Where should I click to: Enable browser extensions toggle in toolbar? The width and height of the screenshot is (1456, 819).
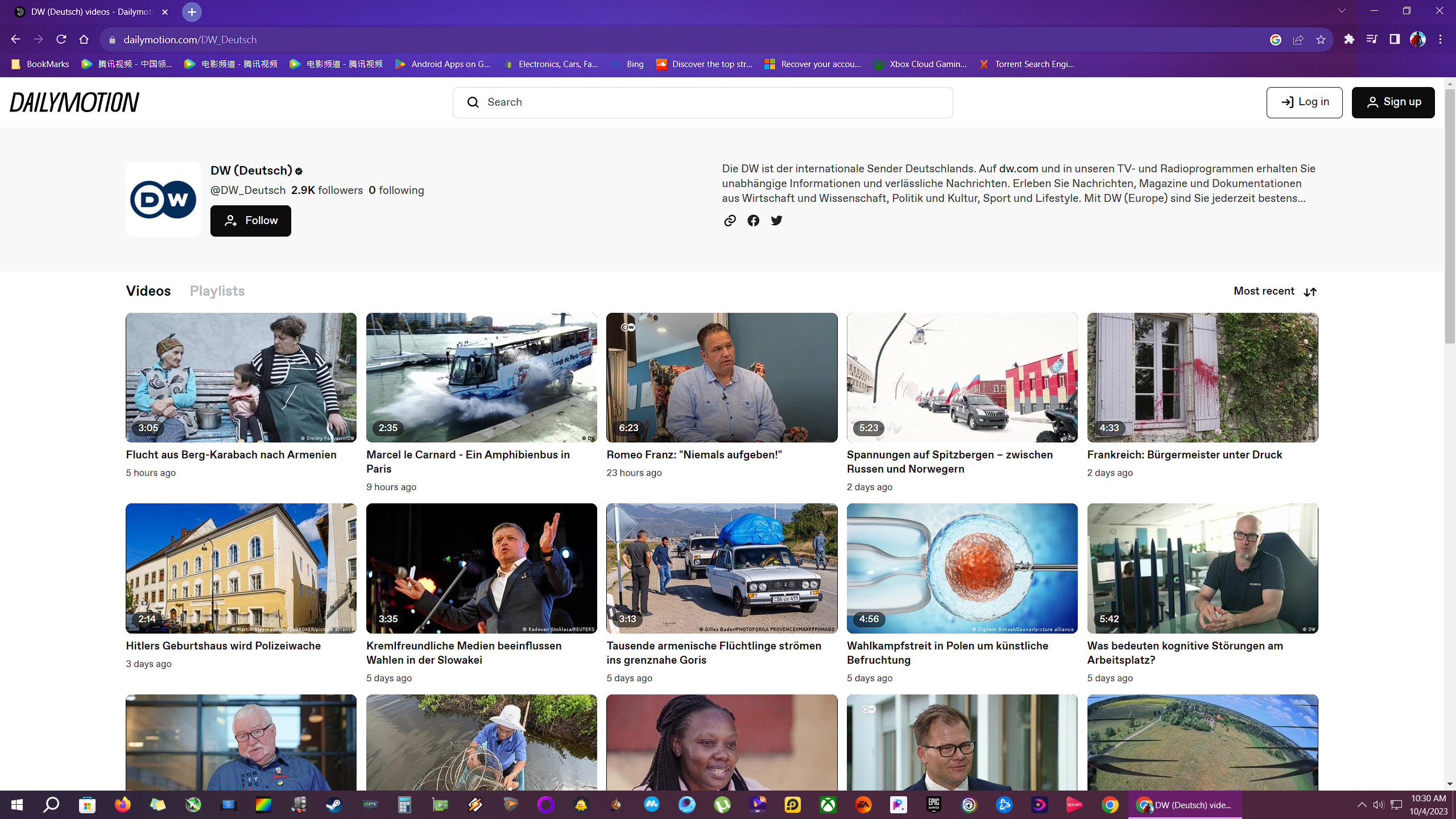click(1348, 39)
